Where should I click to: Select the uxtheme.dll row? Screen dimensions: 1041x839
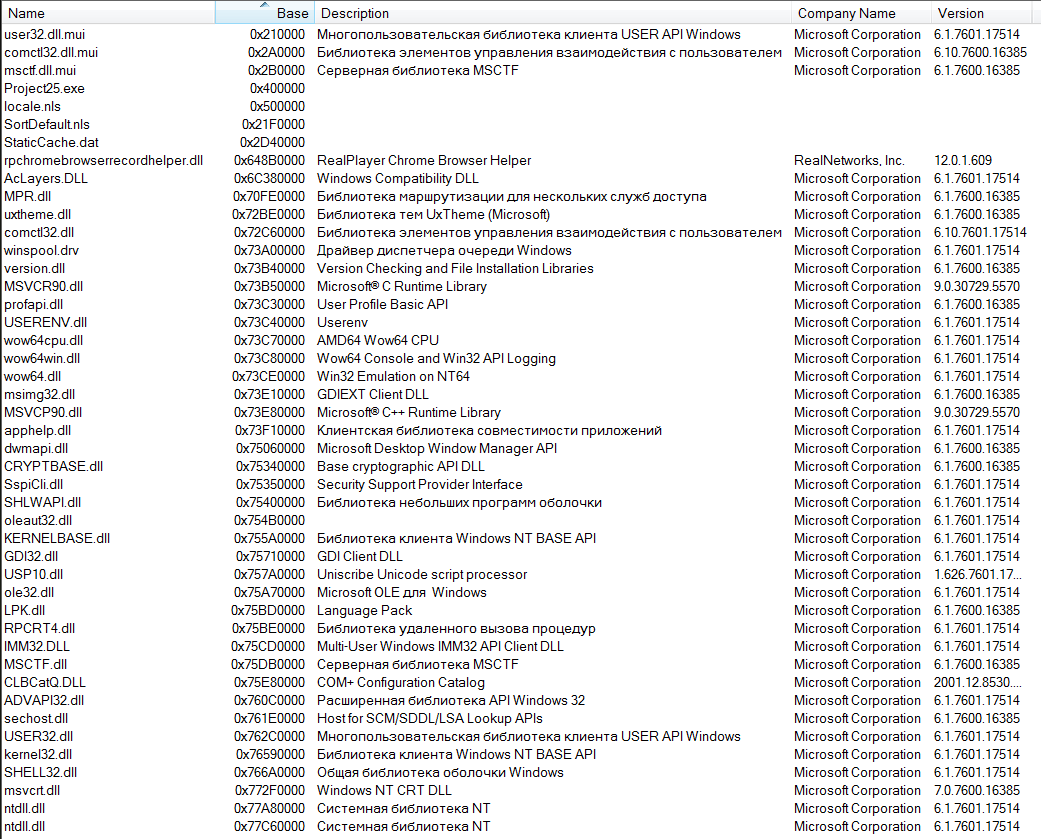[x=520, y=214]
